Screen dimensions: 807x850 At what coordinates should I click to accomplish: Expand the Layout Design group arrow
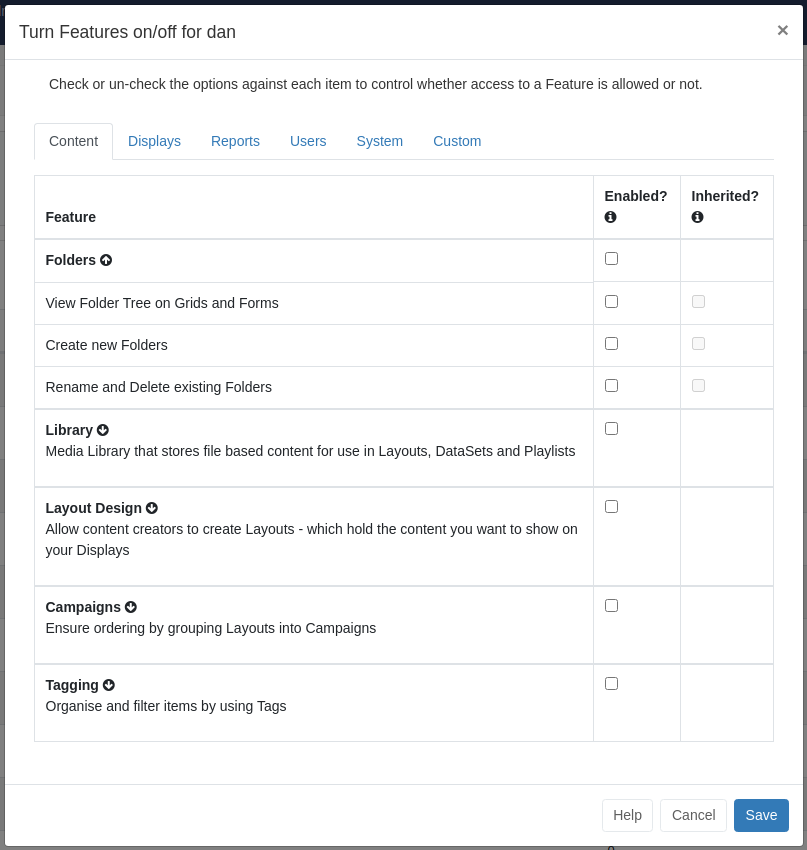point(152,508)
